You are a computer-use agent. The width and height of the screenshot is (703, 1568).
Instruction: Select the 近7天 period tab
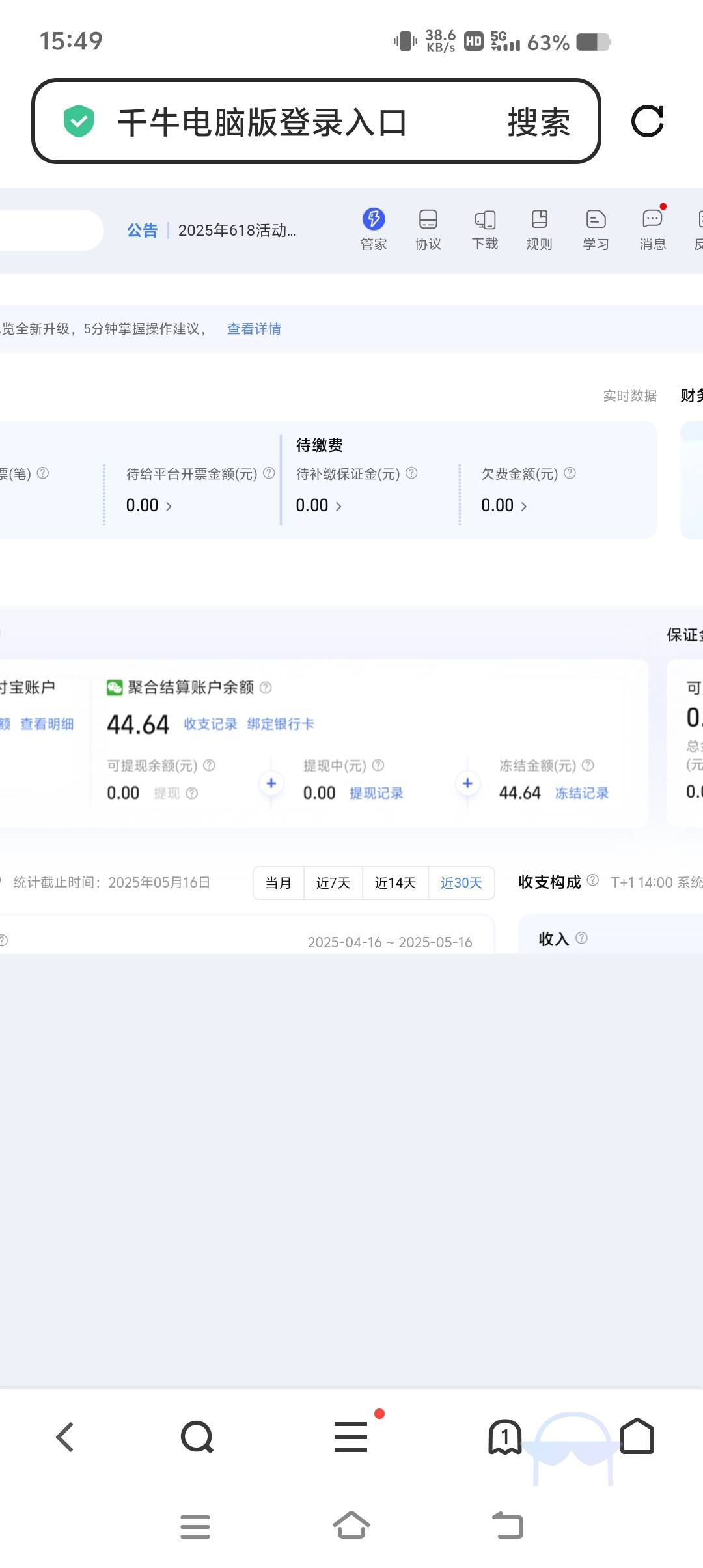(x=333, y=883)
